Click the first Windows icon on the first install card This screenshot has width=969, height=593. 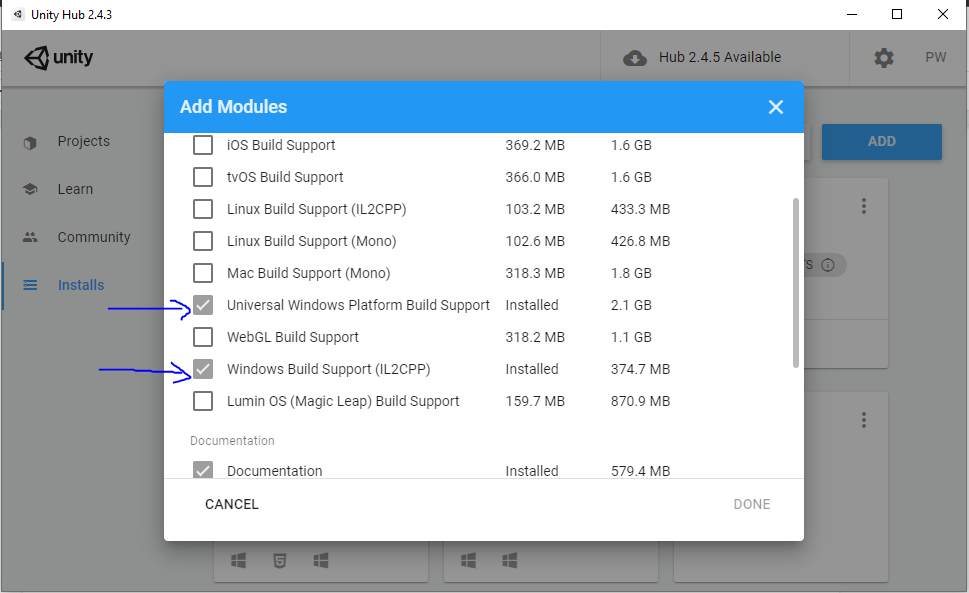pyautogui.click(x=238, y=560)
